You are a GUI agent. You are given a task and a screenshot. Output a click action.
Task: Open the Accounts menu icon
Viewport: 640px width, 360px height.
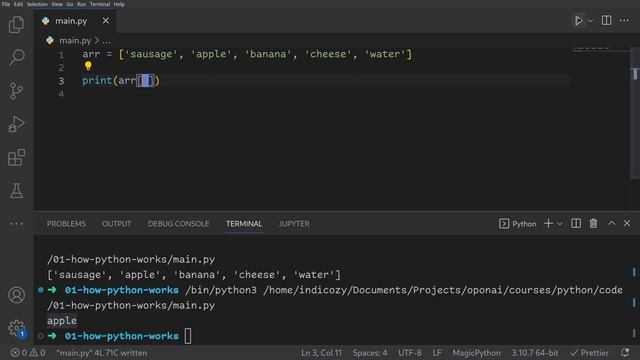point(16,295)
